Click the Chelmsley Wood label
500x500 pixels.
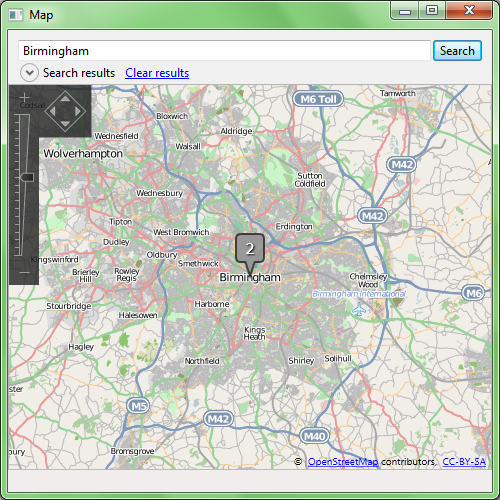(368, 280)
